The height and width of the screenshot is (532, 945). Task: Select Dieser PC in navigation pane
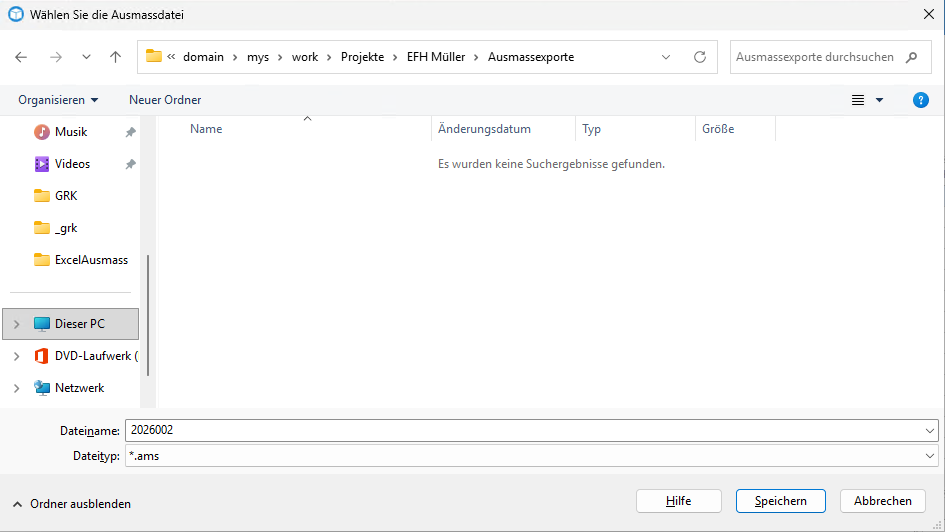(71, 324)
